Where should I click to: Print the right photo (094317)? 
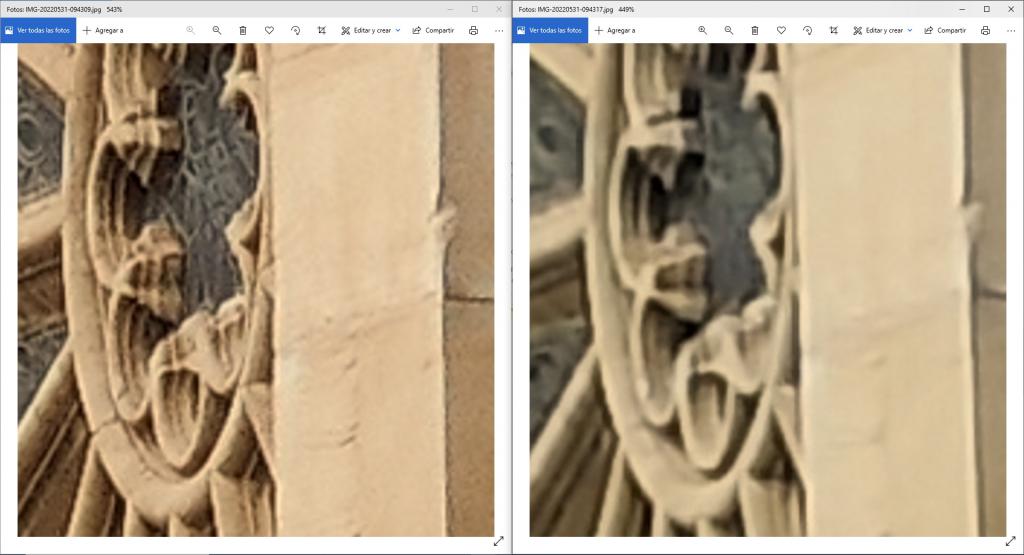point(985,30)
